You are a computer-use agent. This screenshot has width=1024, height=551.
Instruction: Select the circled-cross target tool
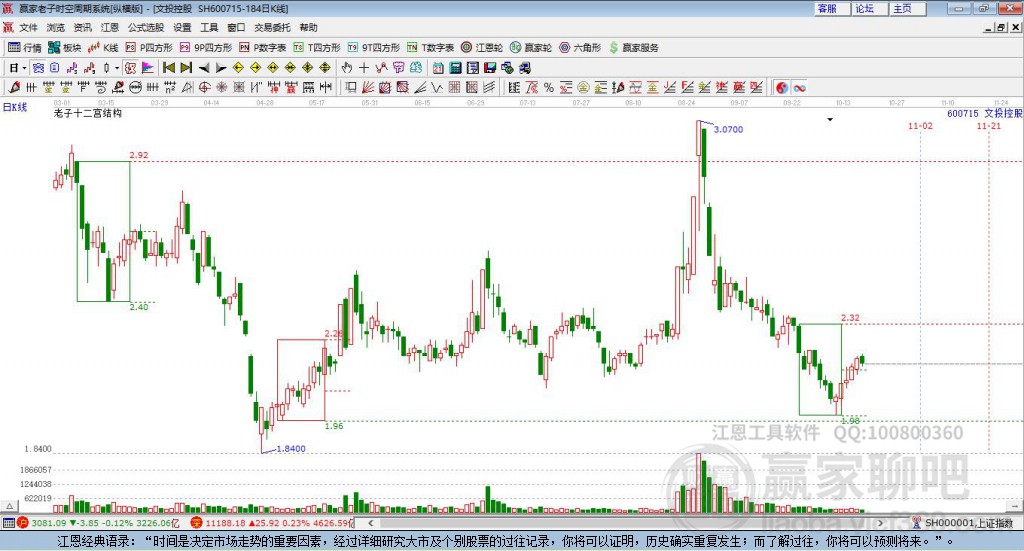(x=204, y=87)
